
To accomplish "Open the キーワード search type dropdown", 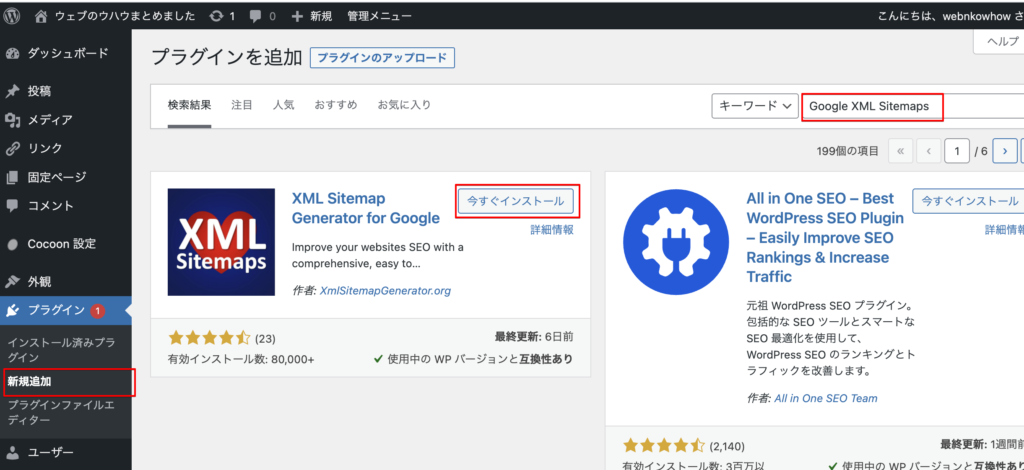I will (x=755, y=106).
